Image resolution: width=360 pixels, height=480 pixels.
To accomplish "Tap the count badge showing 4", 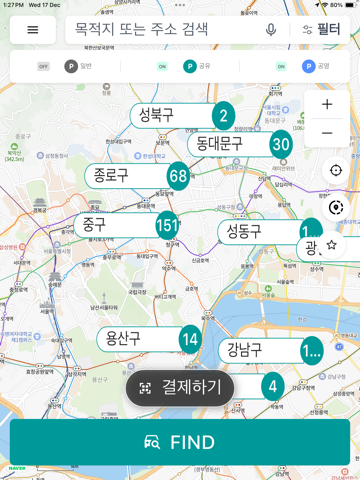I will coord(273,386).
